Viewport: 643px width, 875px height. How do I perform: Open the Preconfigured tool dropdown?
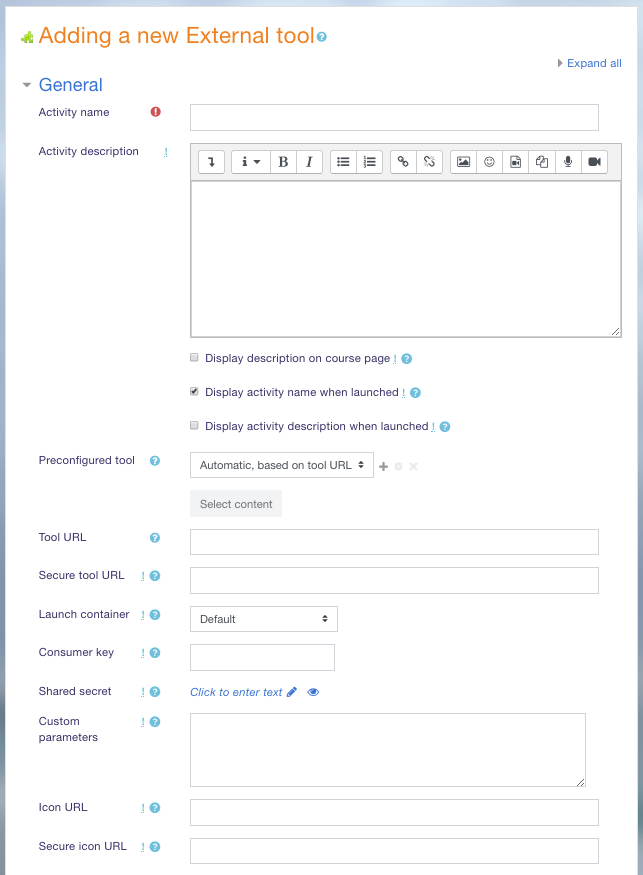(282, 465)
